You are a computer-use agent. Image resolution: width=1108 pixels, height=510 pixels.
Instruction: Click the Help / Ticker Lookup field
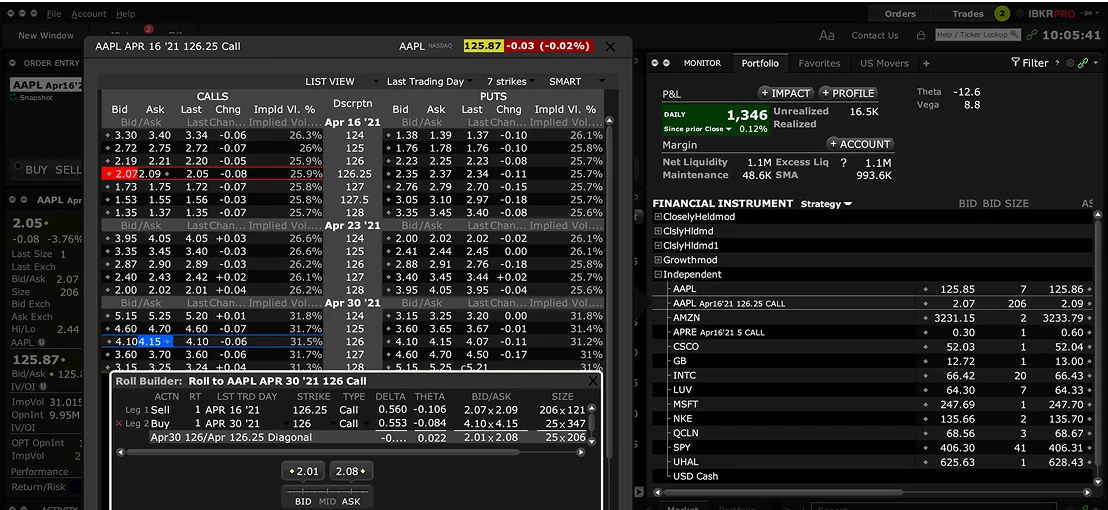(978, 35)
